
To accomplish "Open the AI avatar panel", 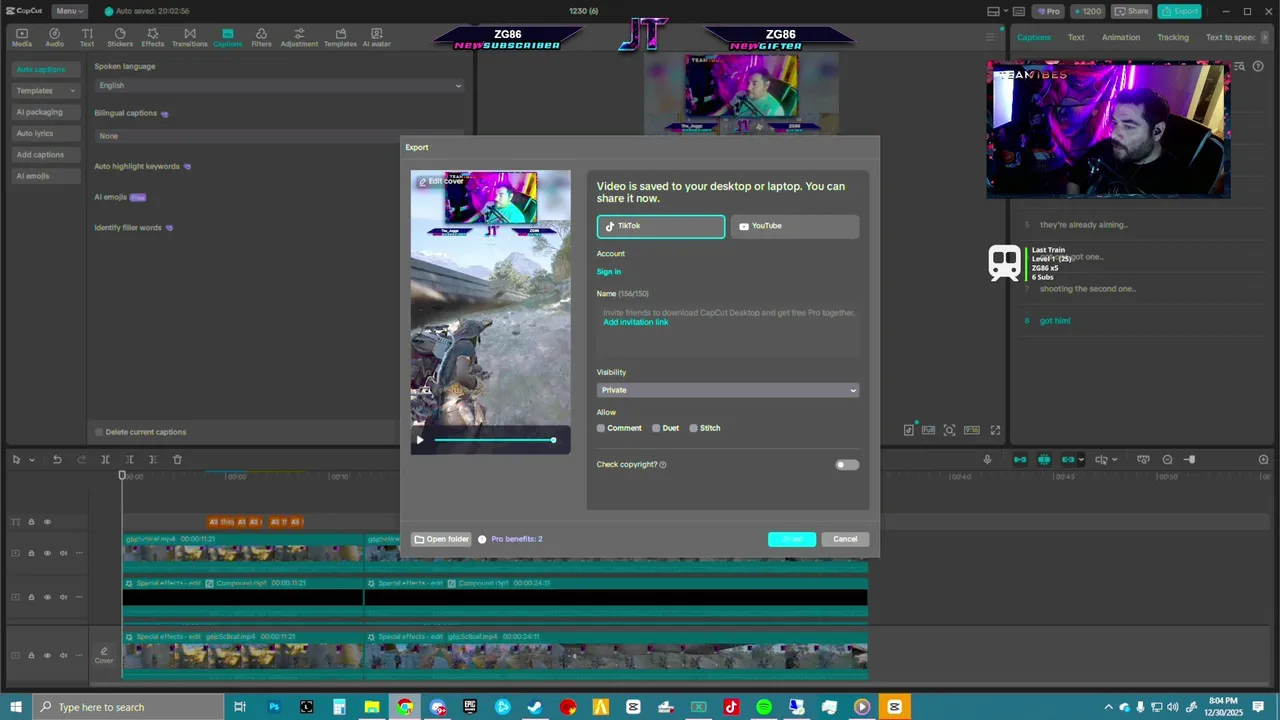I will click(377, 37).
